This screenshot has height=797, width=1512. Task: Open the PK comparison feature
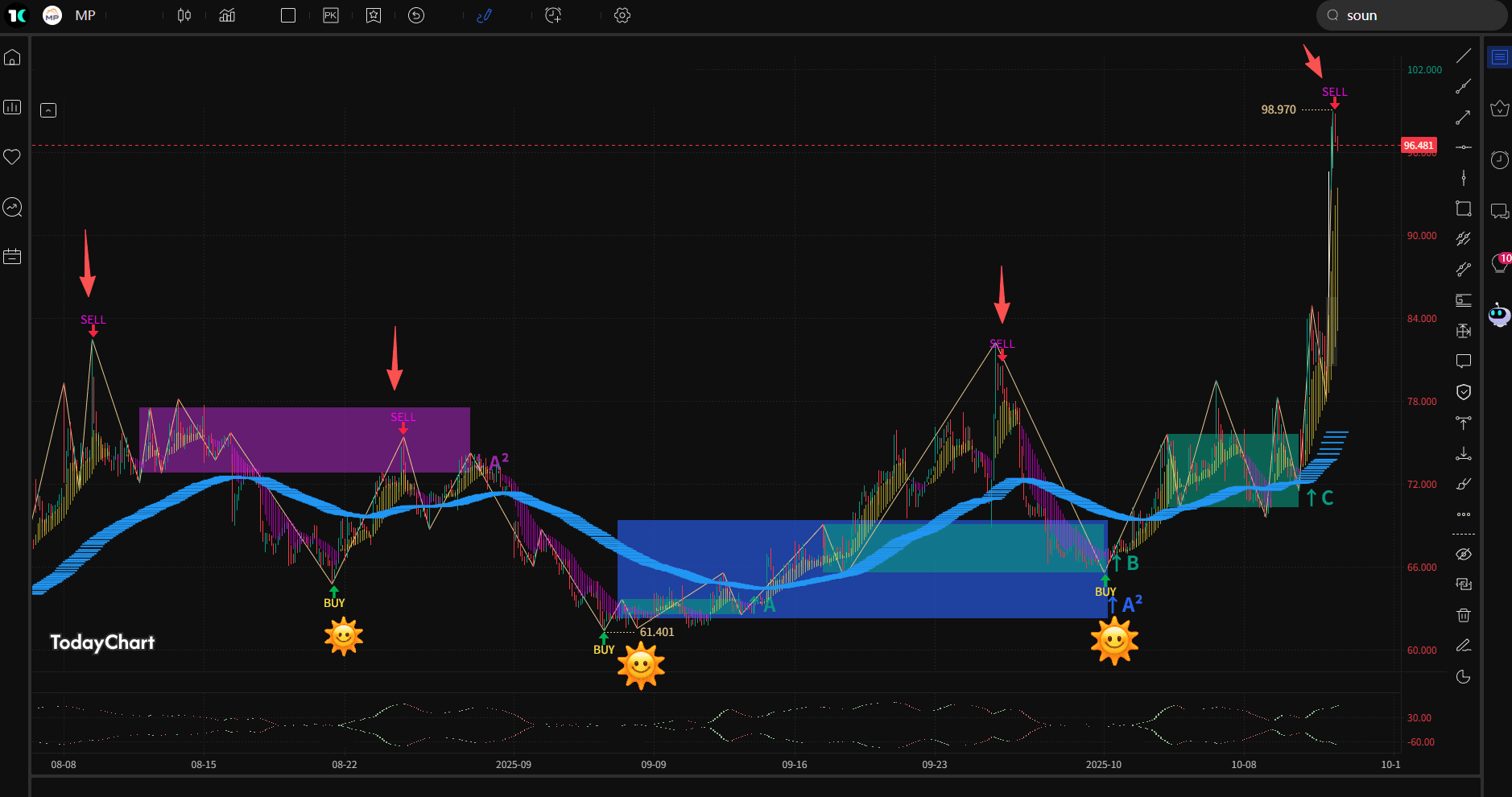coord(331,15)
